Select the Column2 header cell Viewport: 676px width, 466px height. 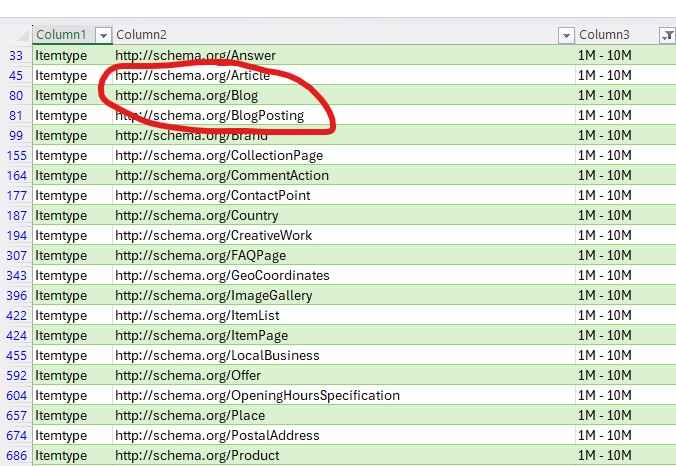click(x=344, y=34)
